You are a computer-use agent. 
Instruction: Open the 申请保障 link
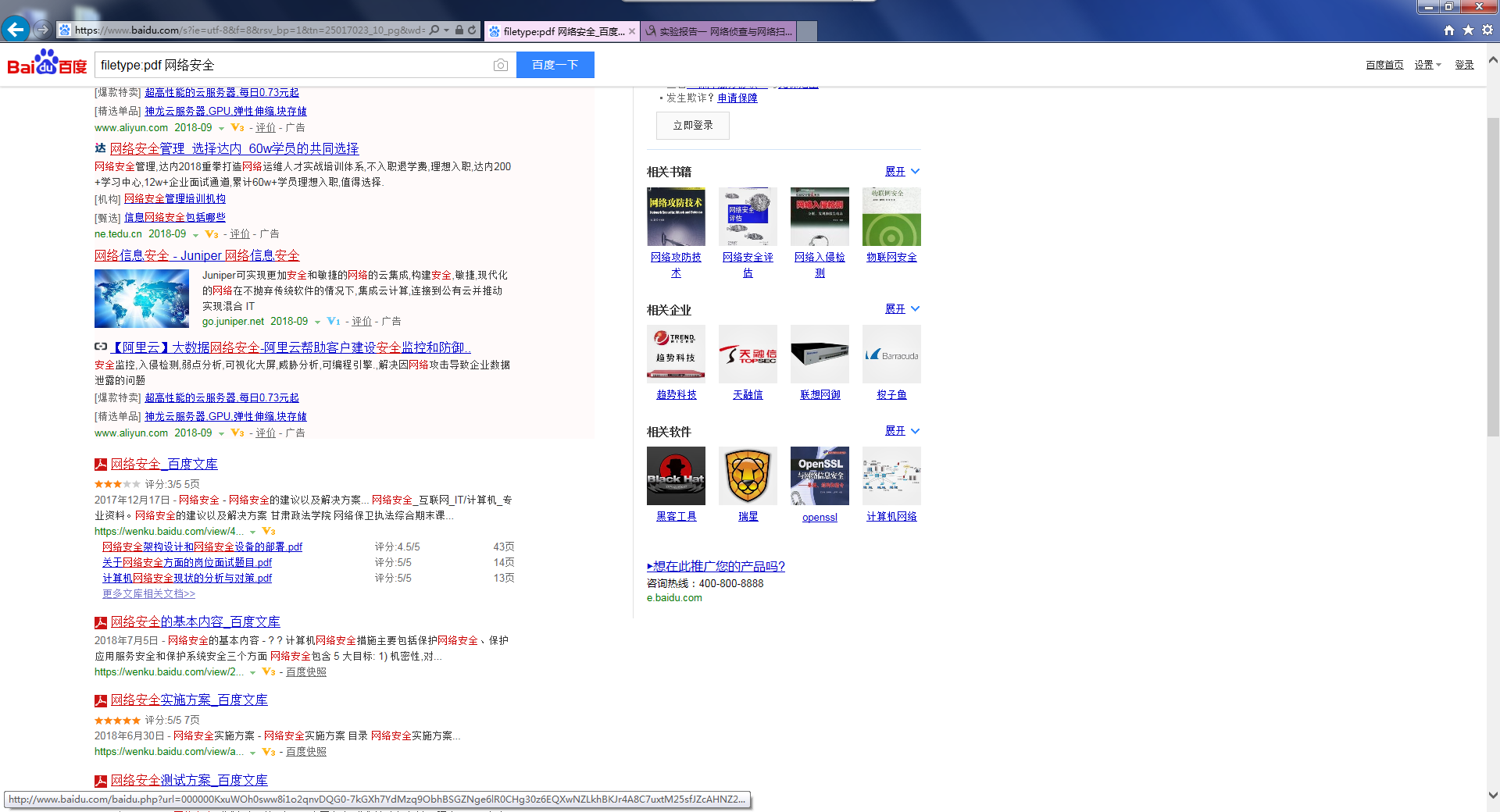[737, 98]
